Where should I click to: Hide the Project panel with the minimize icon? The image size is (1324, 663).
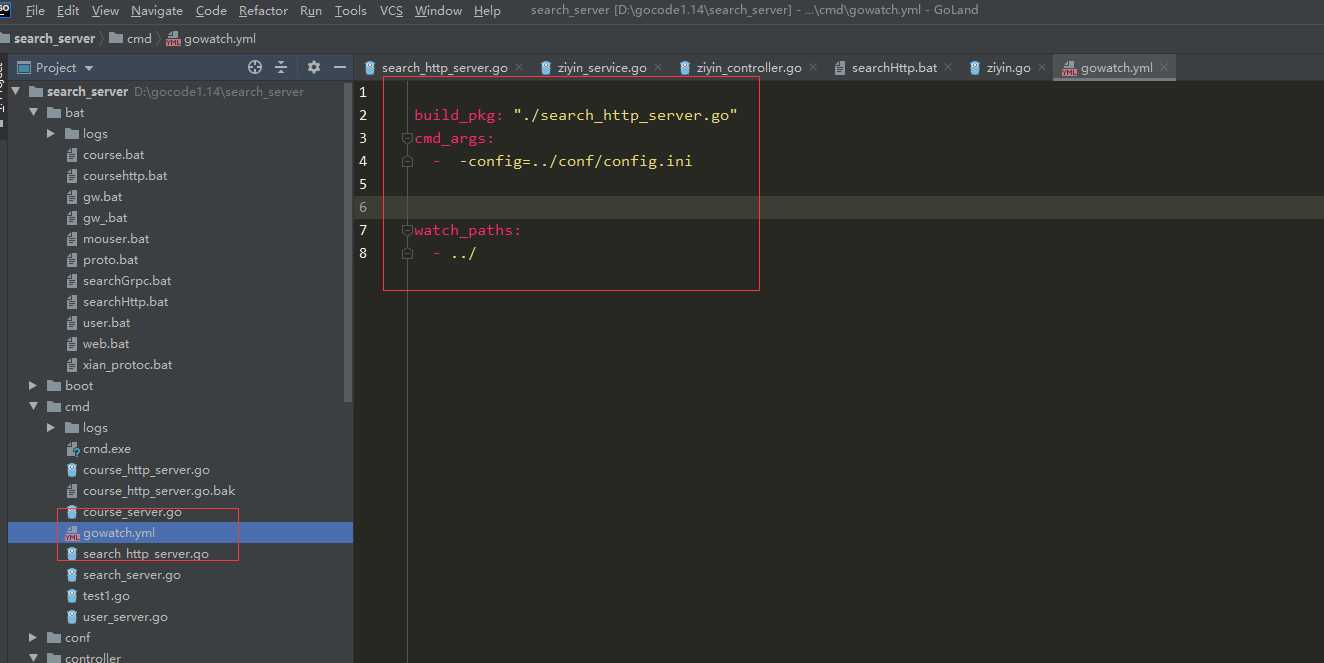point(340,67)
